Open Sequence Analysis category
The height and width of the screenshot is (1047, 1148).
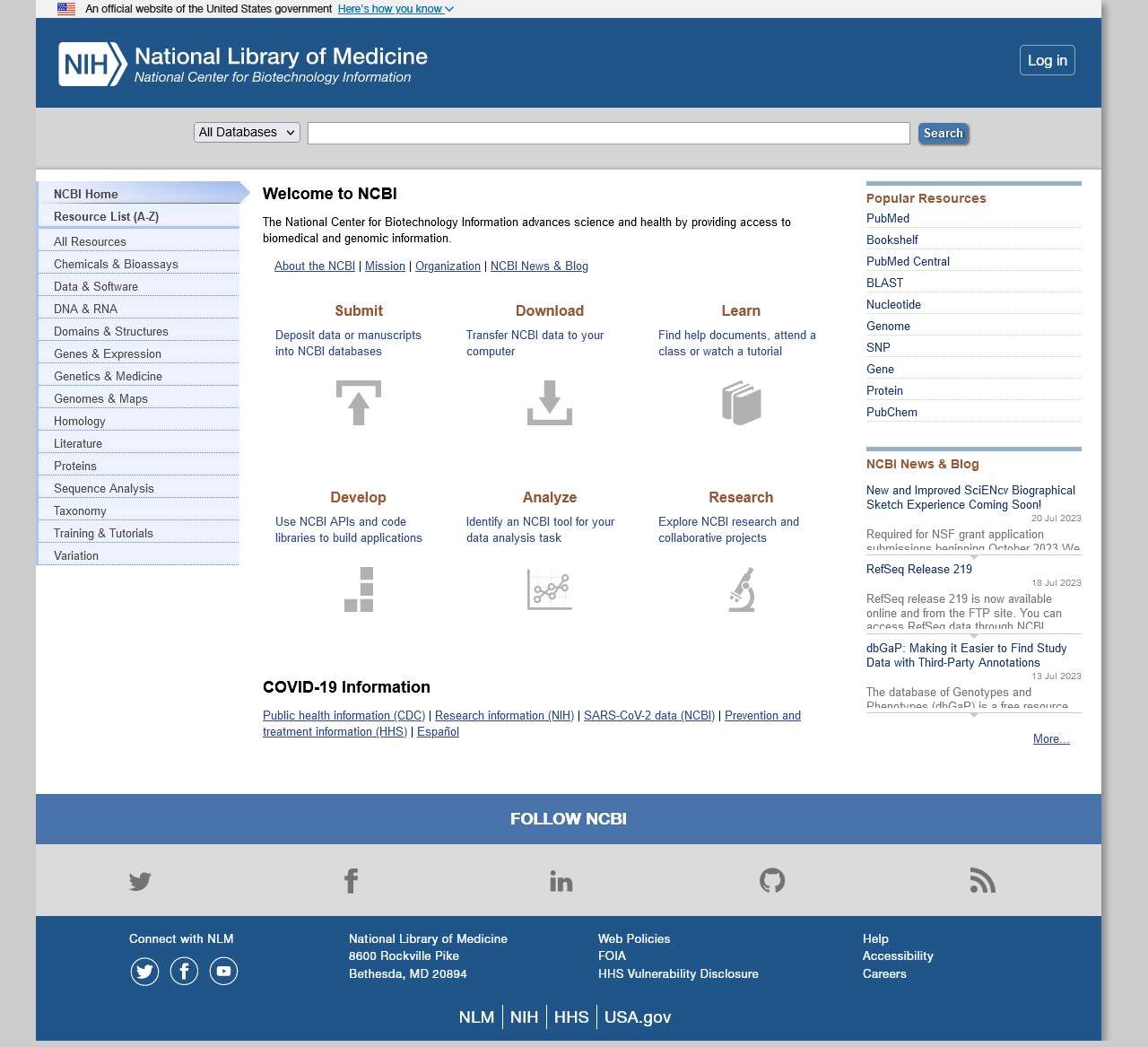click(x=139, y=488)
